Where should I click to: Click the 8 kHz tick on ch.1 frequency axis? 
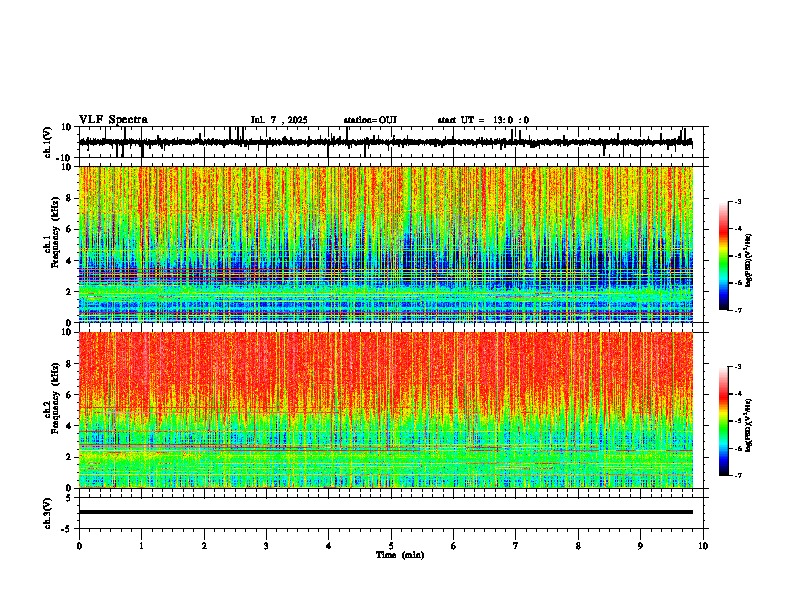(69, 198)
